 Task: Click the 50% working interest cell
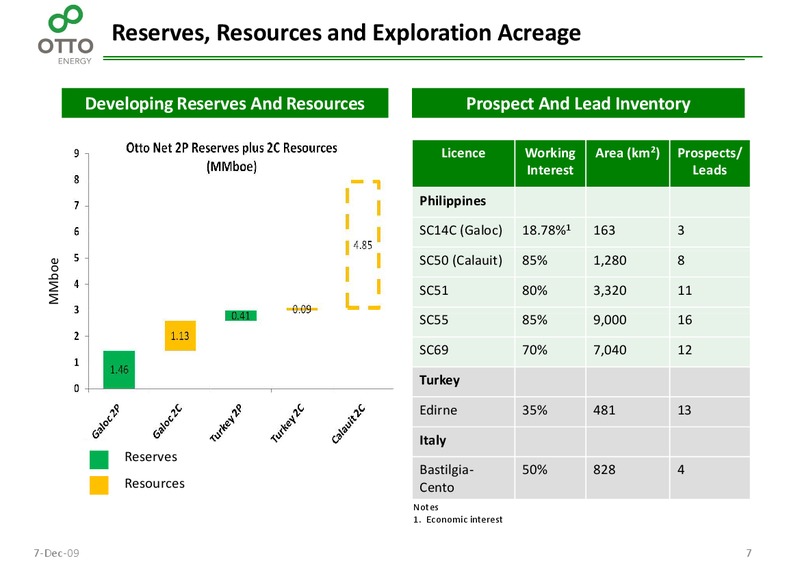pos(550,478)
